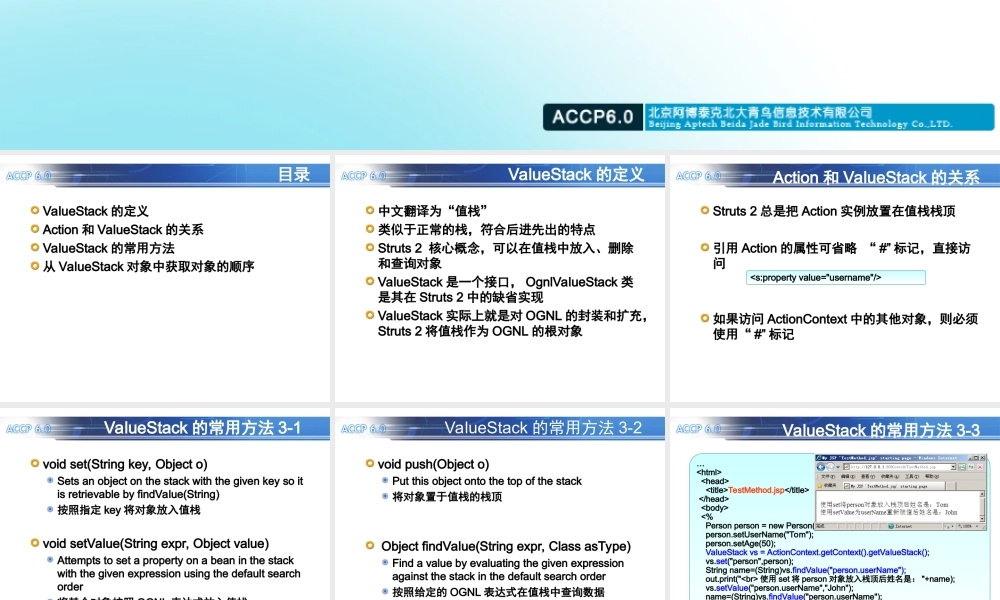This screenshot has width=1000, height=600.
Task: Click the Forward arrow in the browser screenshot
Action: pyautogui.click(x=830, y=467)
